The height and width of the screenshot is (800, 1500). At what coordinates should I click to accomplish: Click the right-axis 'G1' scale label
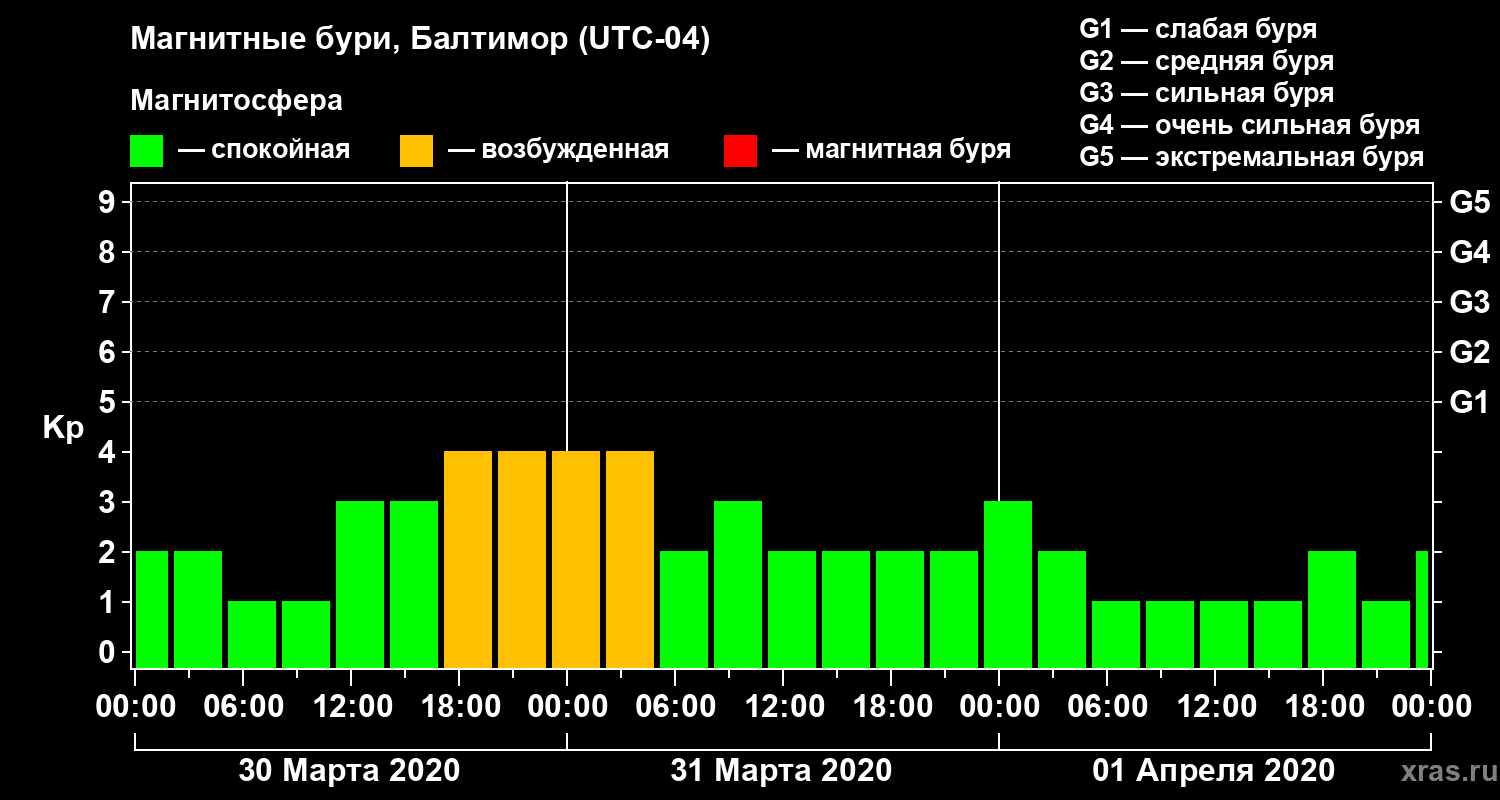click(x=1470, y=402)
